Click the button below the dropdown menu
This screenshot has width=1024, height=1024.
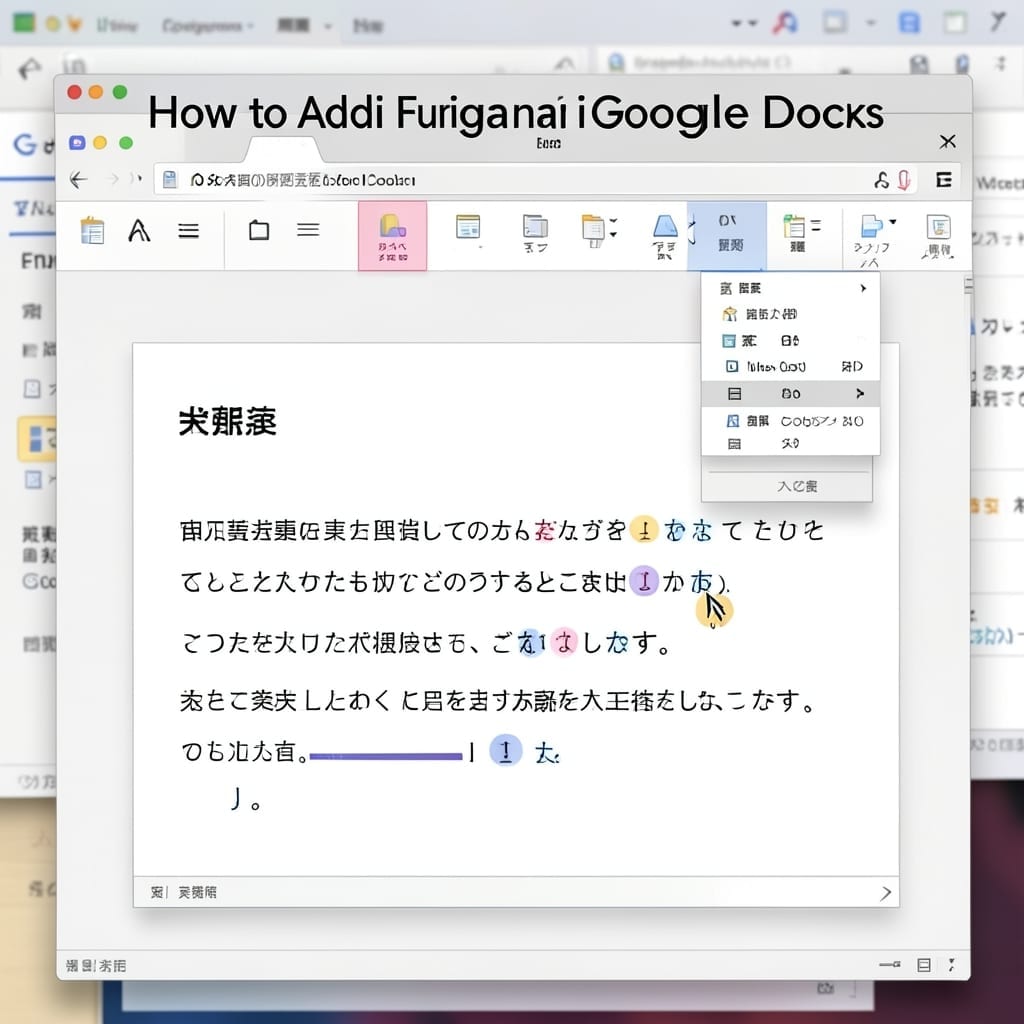click(x=787, y=486)
